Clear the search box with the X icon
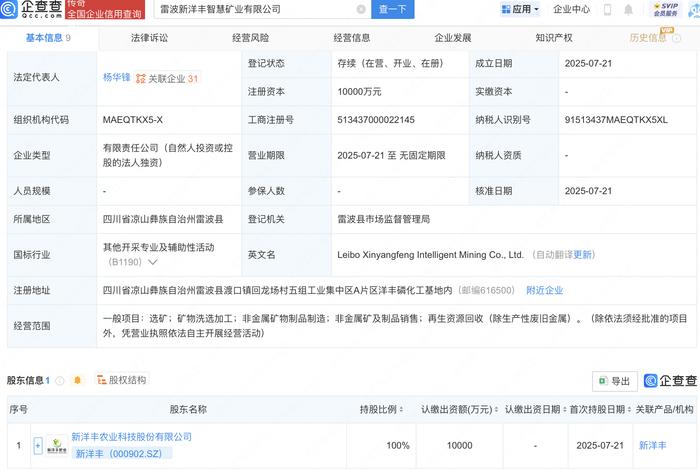The image size is (700, 471). coord(361,9)
